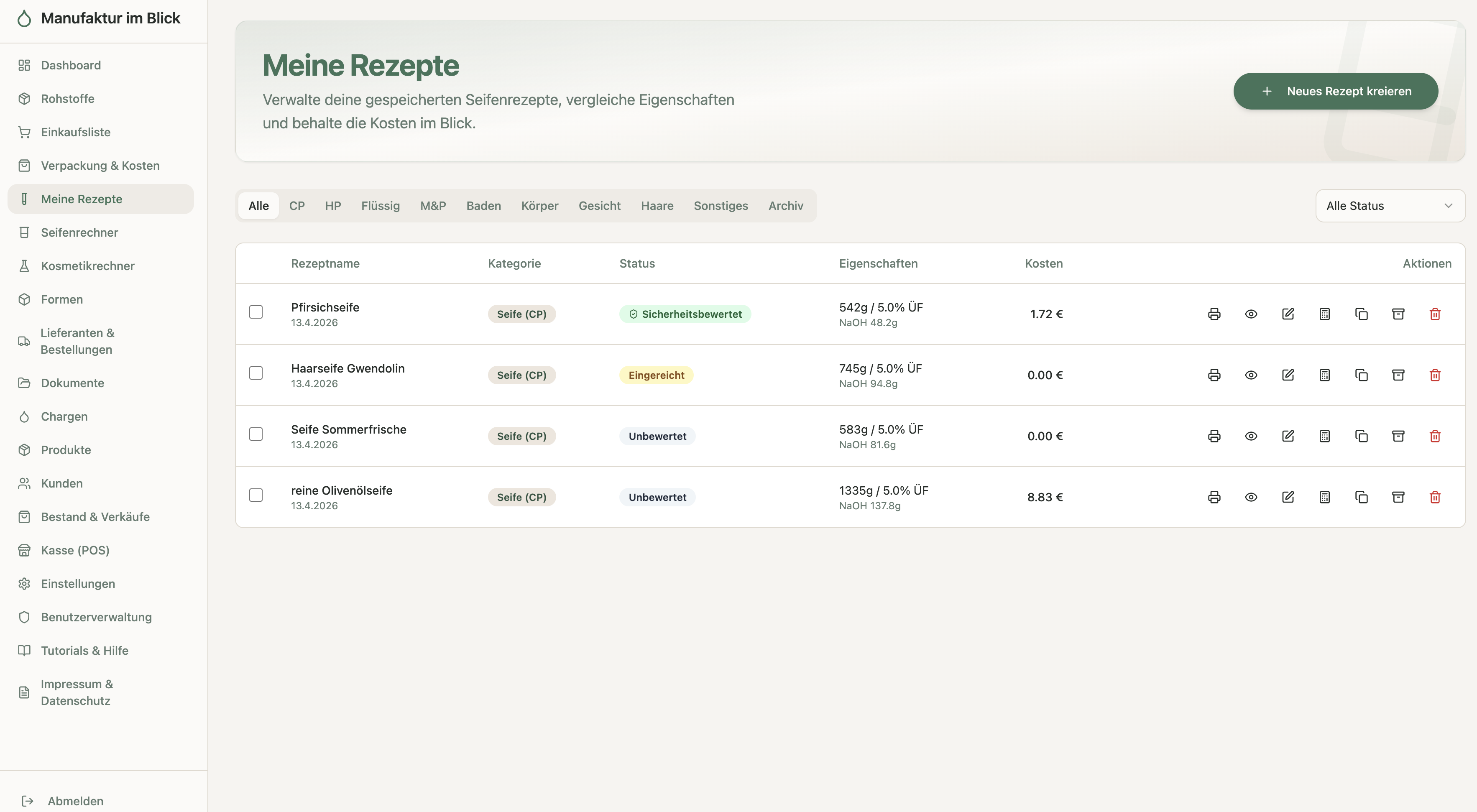The height and width of the screenshot is (812, 1477).
Task: Click Neues Rezept kreieren button
Action: tap(1335, 91)
